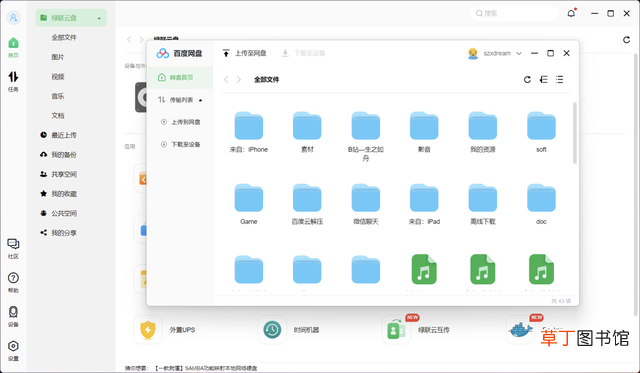Refresh the 百度网盘 file list
The height and width of the screenshot is (373, 640).
coord(527,80)
